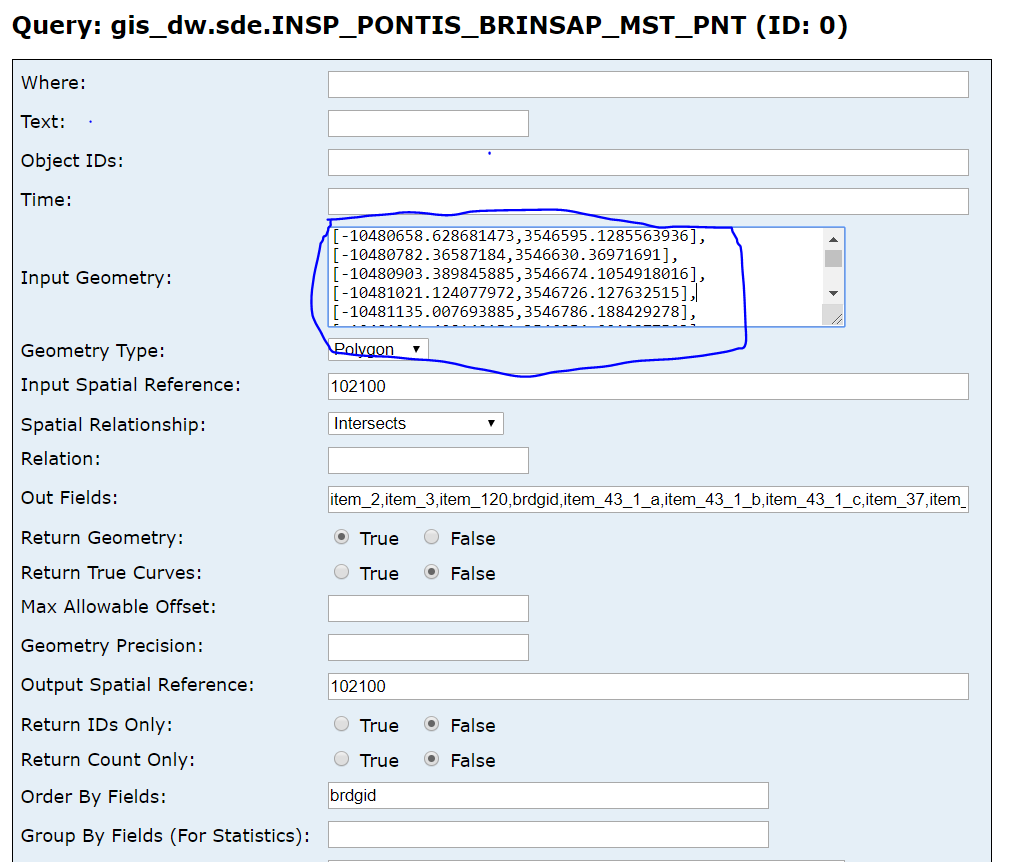
Task: Select False for Return Count Only
Action: click(431, 759)
